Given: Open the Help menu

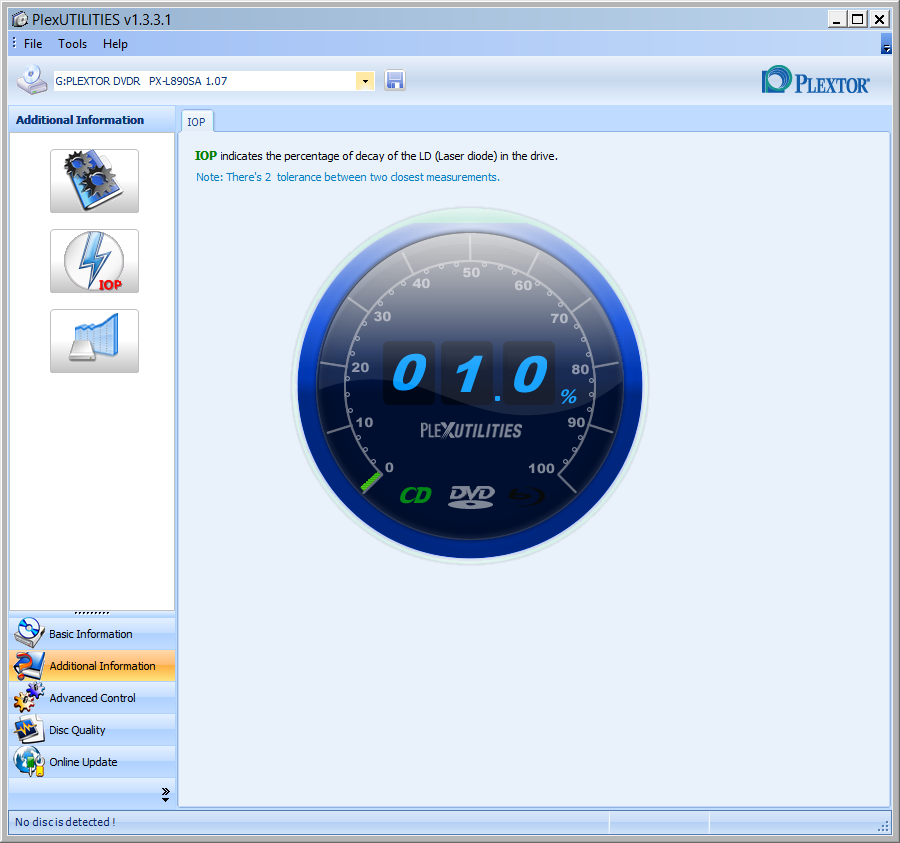Looking at the screenshot, I should point(115,44).
